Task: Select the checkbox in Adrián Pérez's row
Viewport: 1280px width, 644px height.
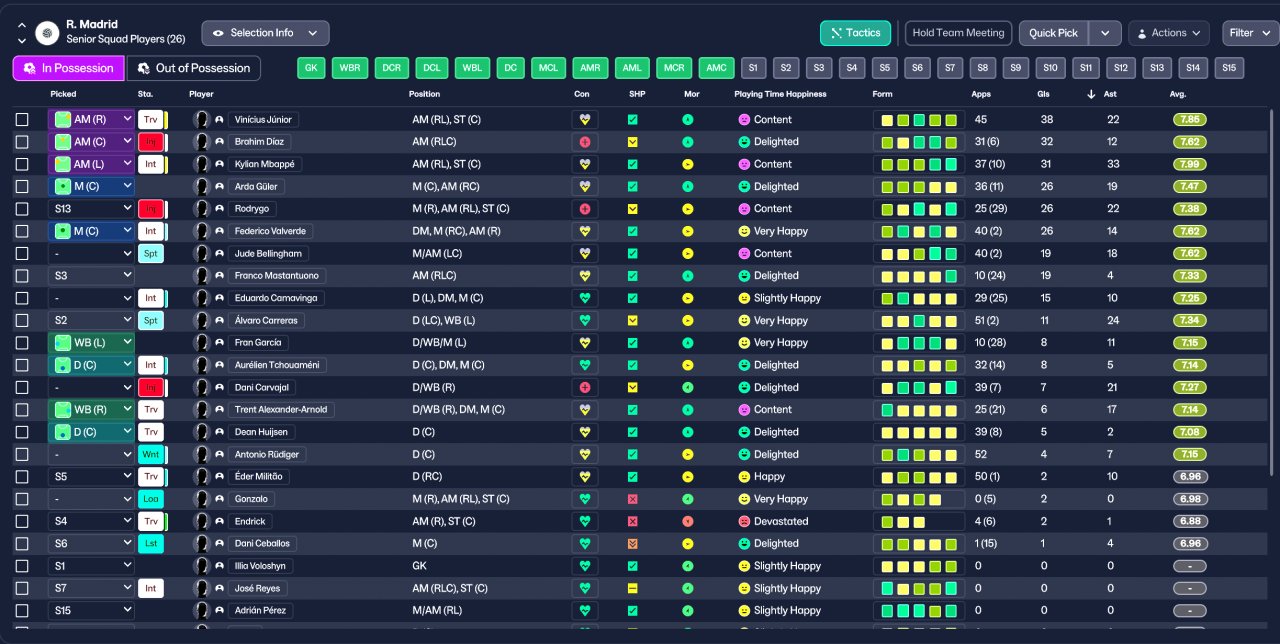Action: coord(22,611)
